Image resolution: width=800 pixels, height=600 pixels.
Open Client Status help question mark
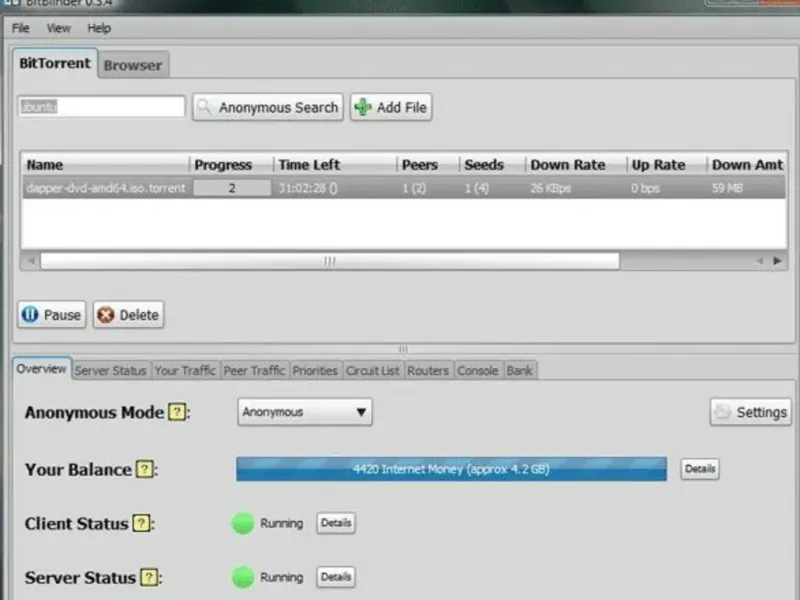141,523
